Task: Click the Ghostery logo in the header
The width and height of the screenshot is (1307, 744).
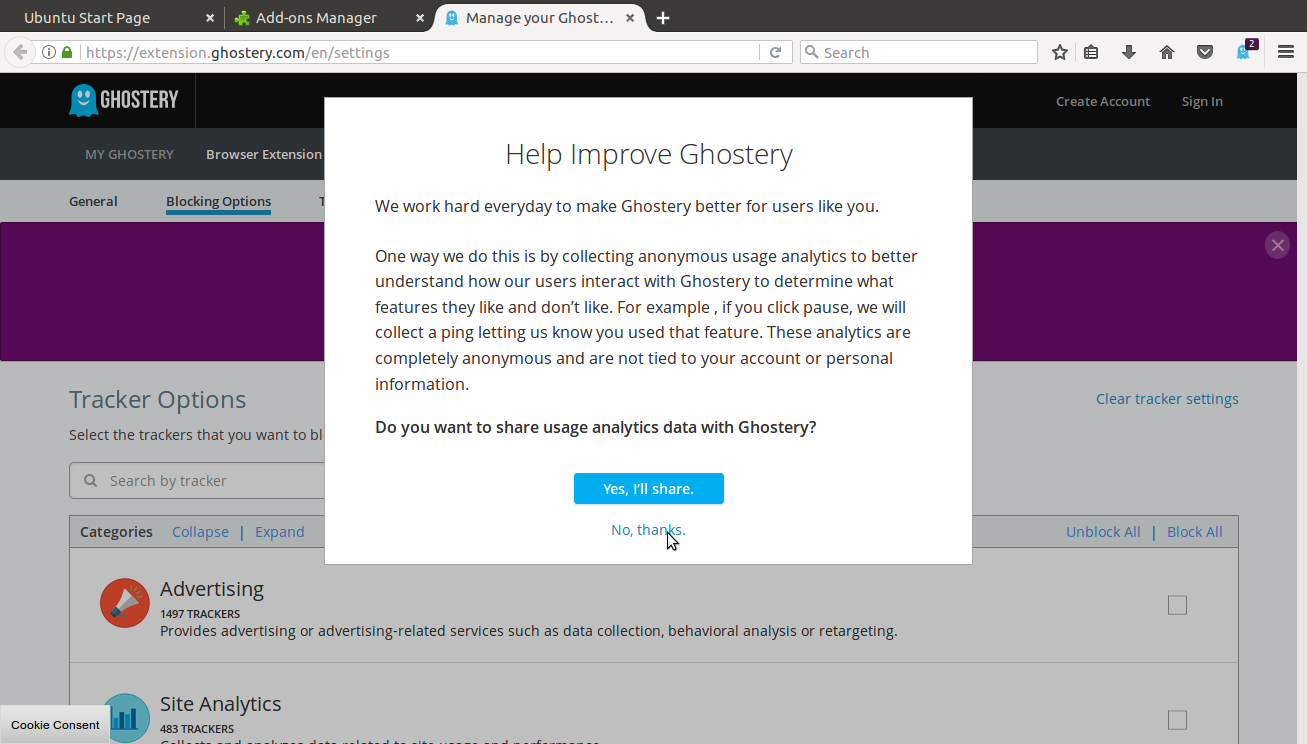Action: tap(123, 100)
